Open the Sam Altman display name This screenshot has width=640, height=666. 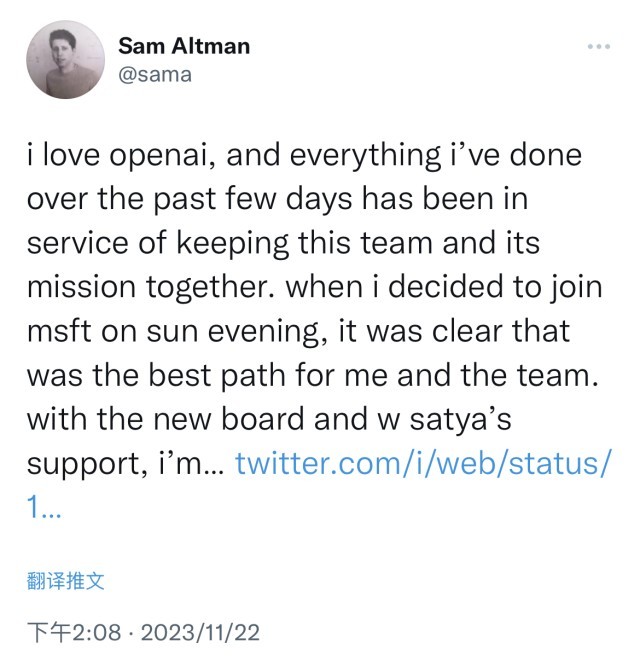pos(184,46)
